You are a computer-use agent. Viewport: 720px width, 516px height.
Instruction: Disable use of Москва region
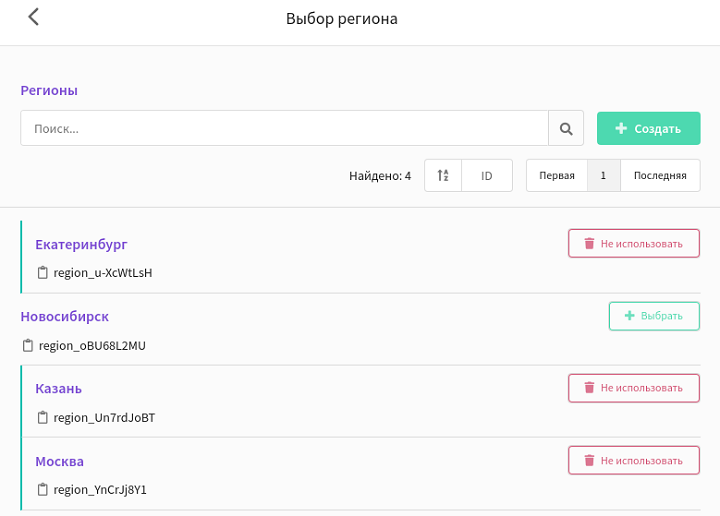[x=634, y=460]
